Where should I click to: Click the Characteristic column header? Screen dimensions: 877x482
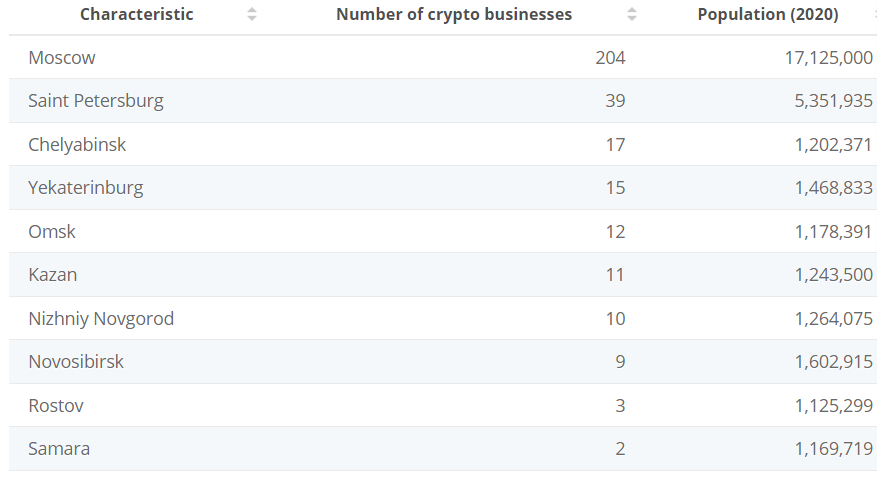pyautogui.click(x=136, y=14)
